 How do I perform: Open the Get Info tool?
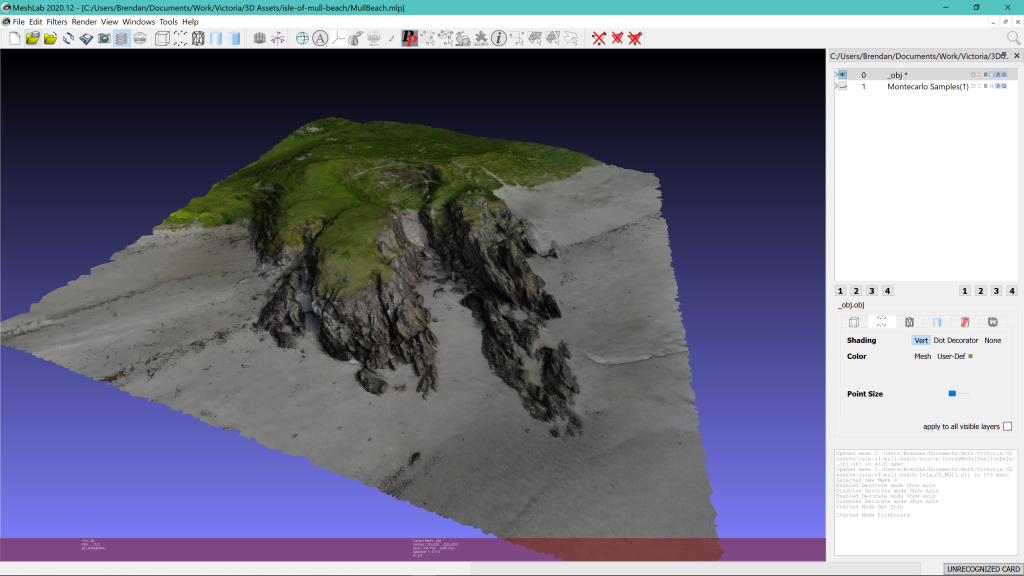pos(498,38)
